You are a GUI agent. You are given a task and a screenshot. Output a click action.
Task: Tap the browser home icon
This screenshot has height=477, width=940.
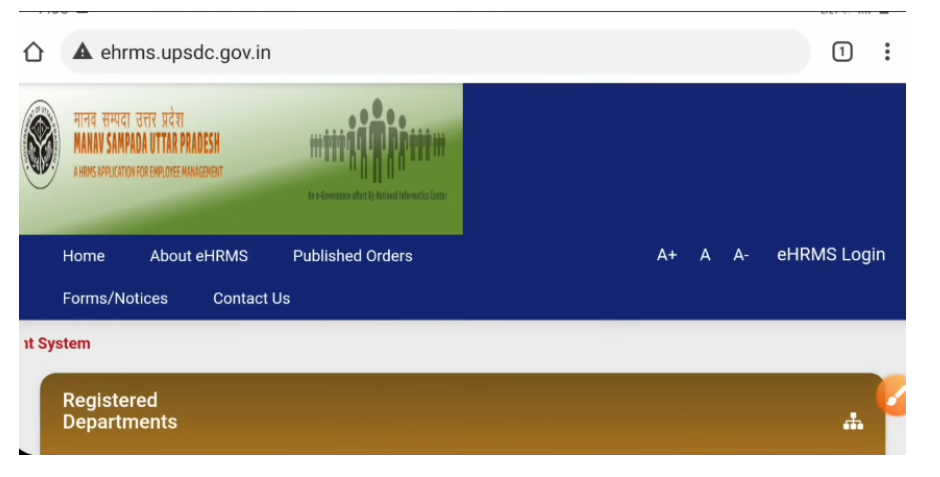[34, 52]
